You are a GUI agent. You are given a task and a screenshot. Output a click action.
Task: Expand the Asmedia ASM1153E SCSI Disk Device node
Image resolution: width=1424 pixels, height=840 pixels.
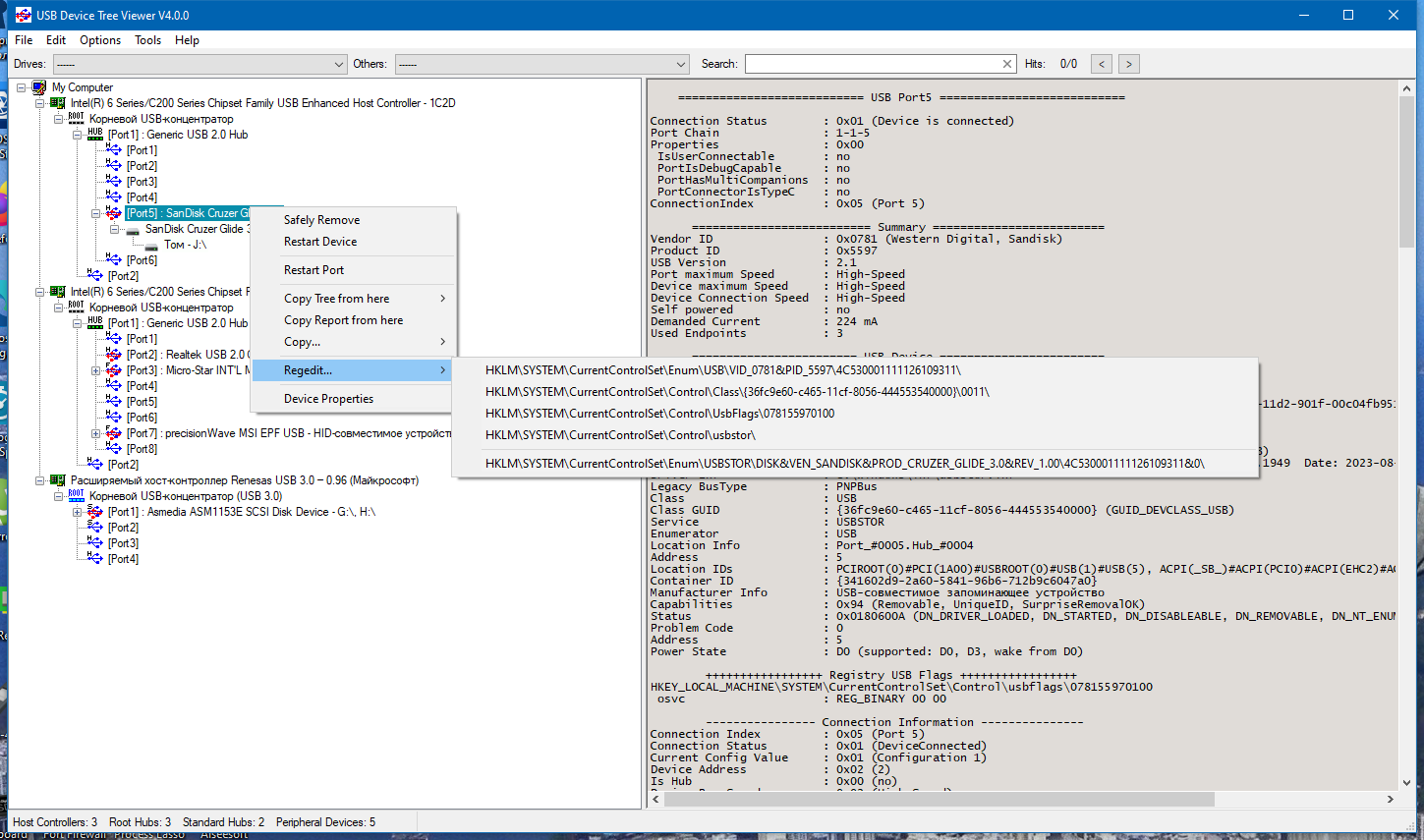[78, 512]
